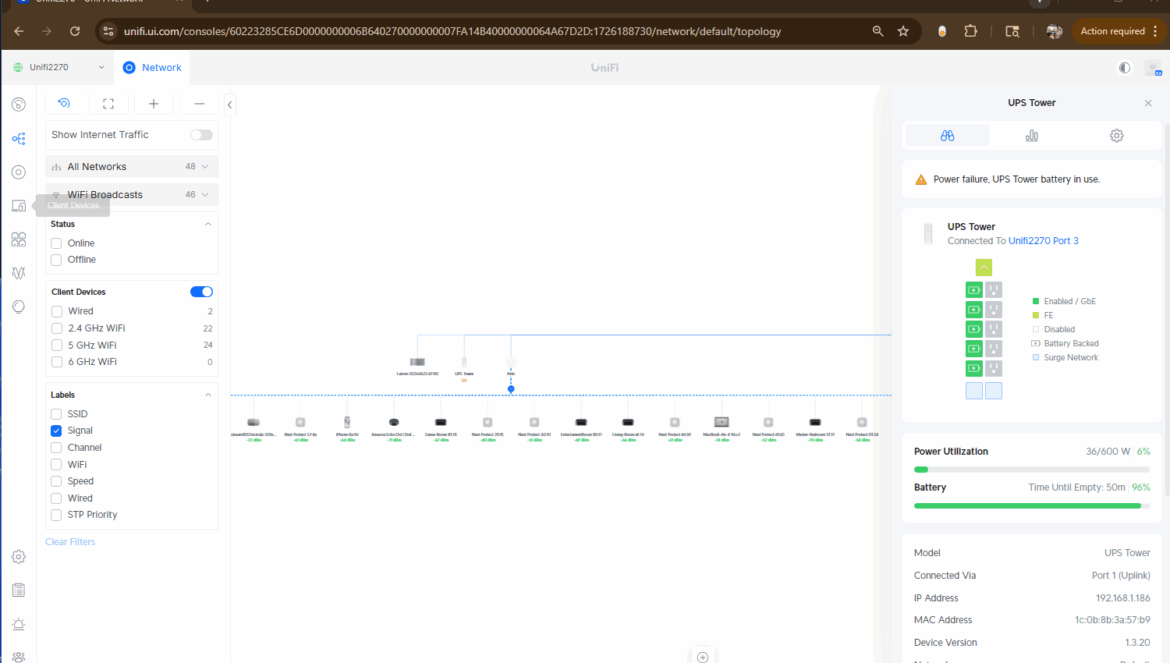This screenshot has width=1170, height=663.
Task: Open UPS Tower device settings gear
Action: tap(1116, 136)
